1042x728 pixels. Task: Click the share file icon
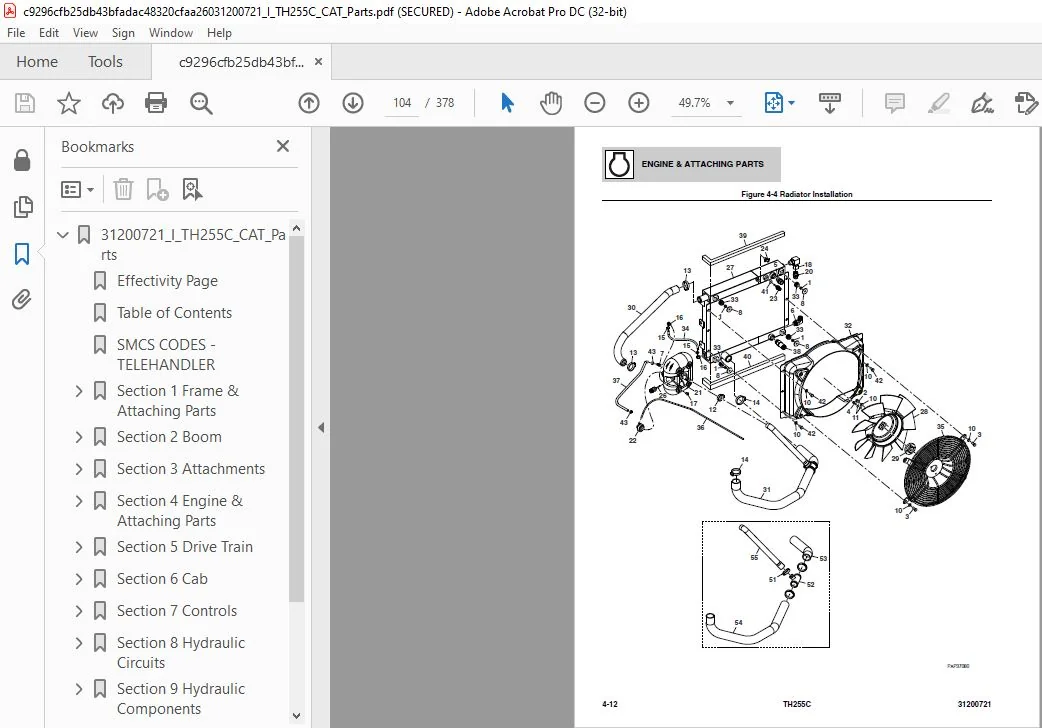click(1026, 103)
